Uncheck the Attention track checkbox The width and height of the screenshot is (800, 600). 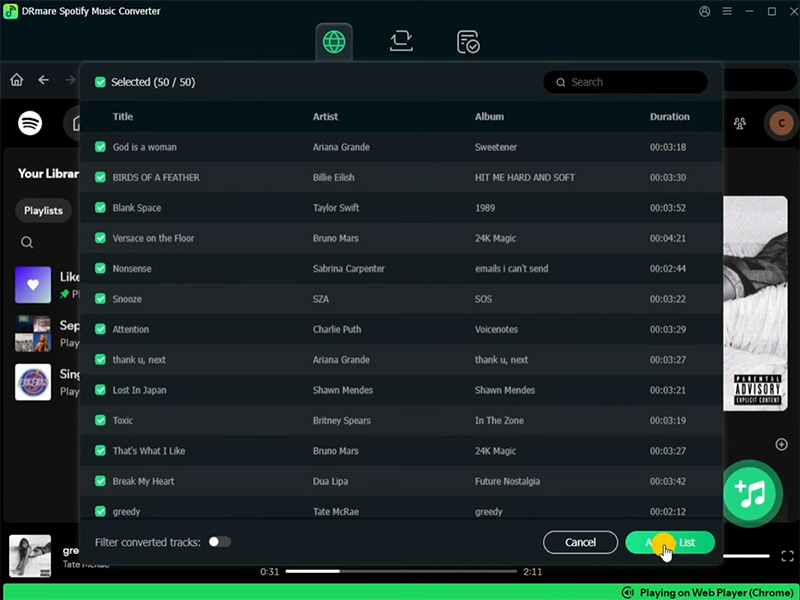click(x=100, y=329)
